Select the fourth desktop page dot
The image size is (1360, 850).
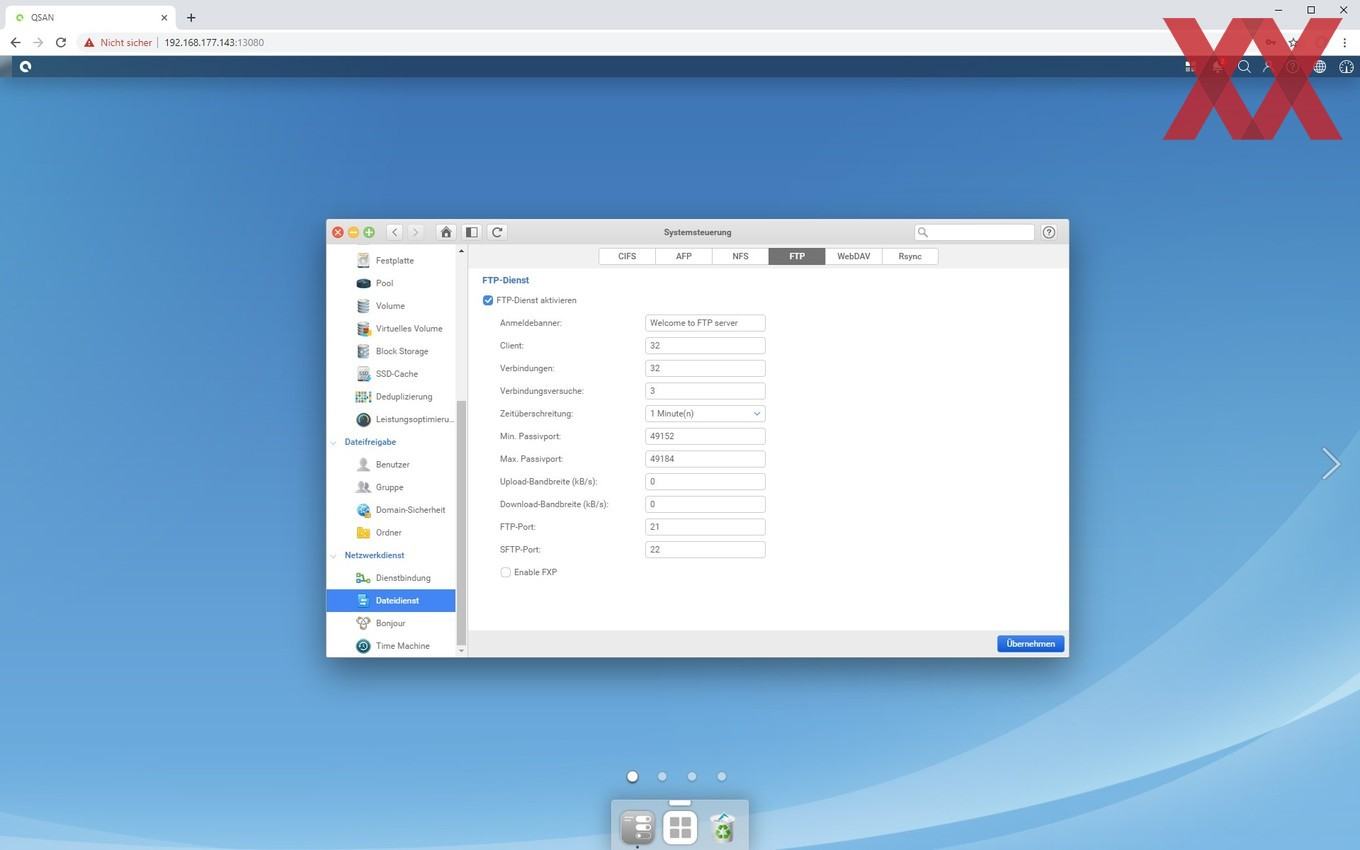tap(721, 776)
